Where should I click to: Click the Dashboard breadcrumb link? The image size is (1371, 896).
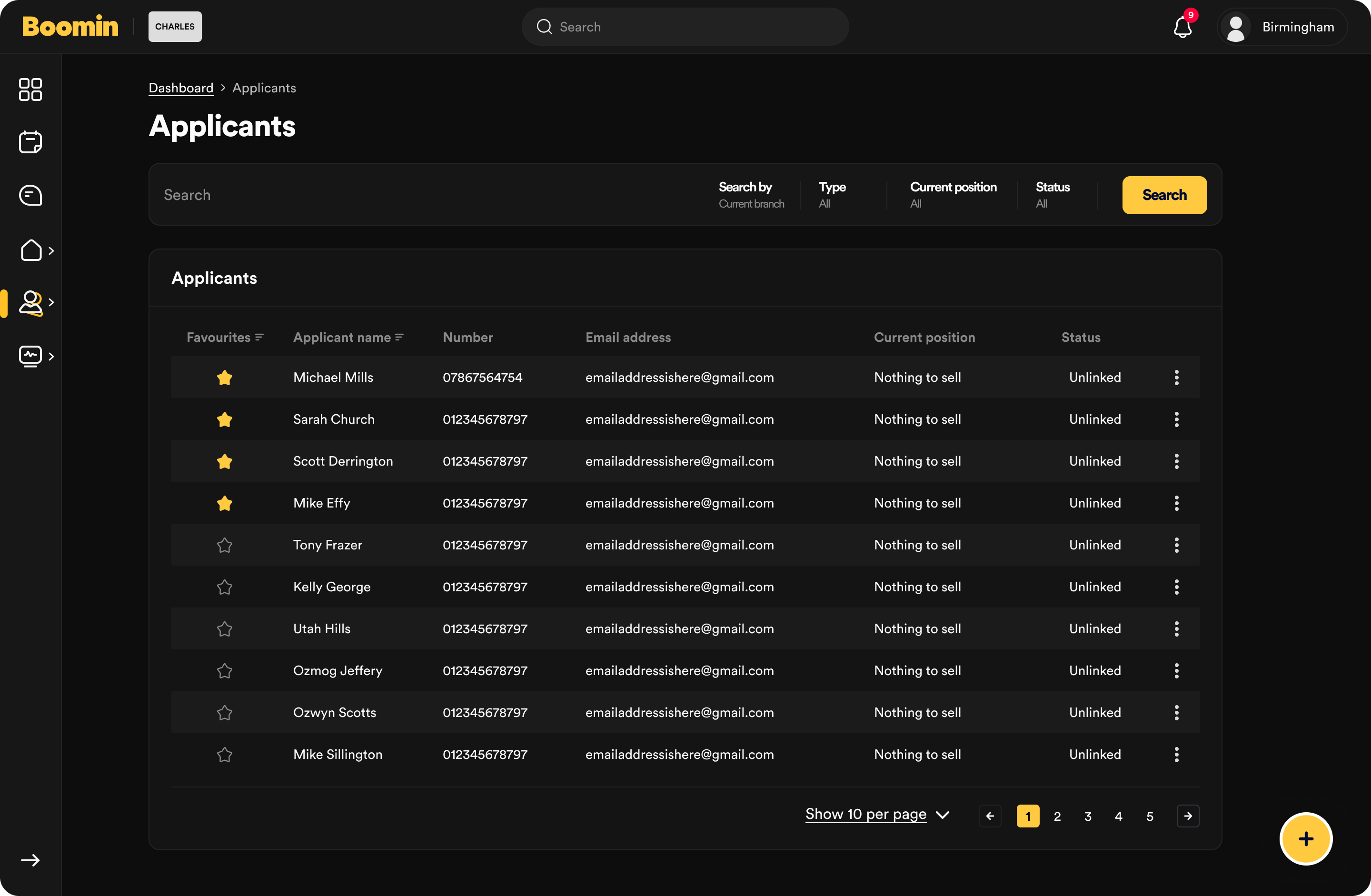coord(181,88)
